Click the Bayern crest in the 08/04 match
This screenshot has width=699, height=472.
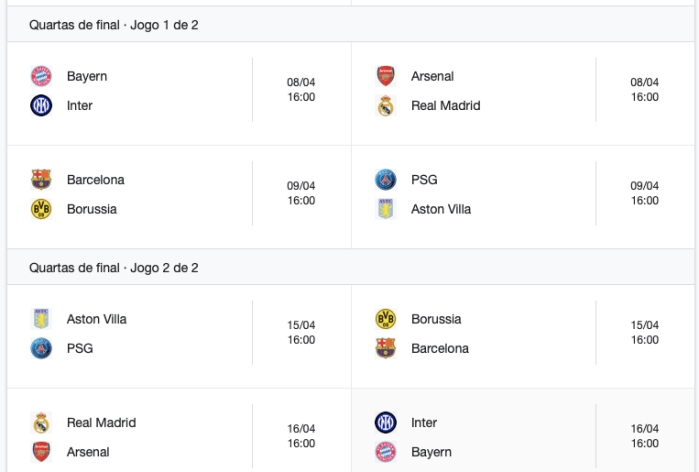point(41,76)
